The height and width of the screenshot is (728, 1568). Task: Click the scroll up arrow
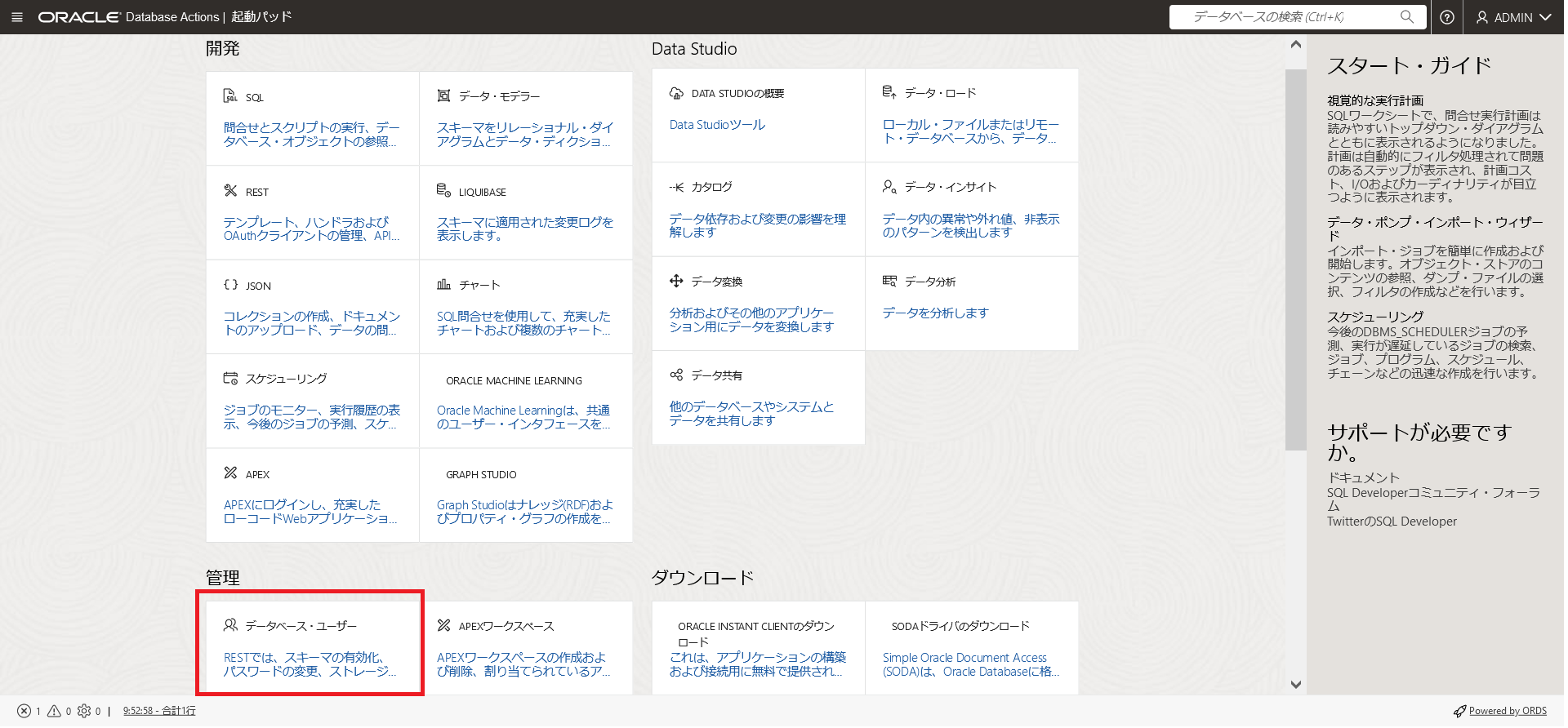tap(1295, 45)
